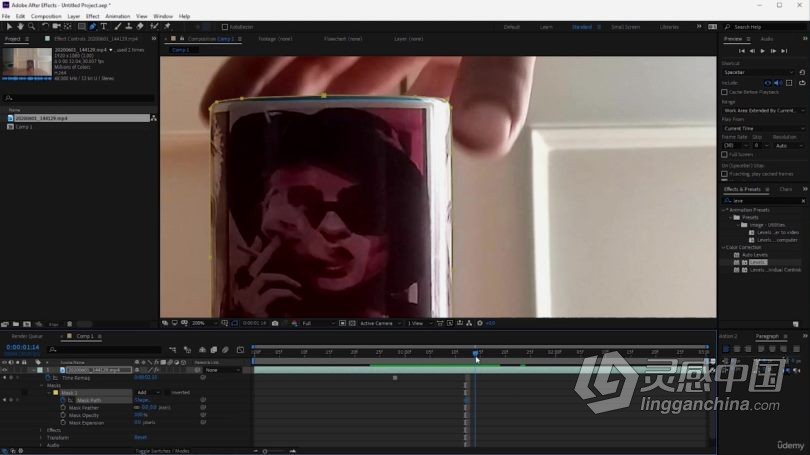This screenshot has height=455, width=810.
Task: Select the Hand tool
Action: click(20, 26)
